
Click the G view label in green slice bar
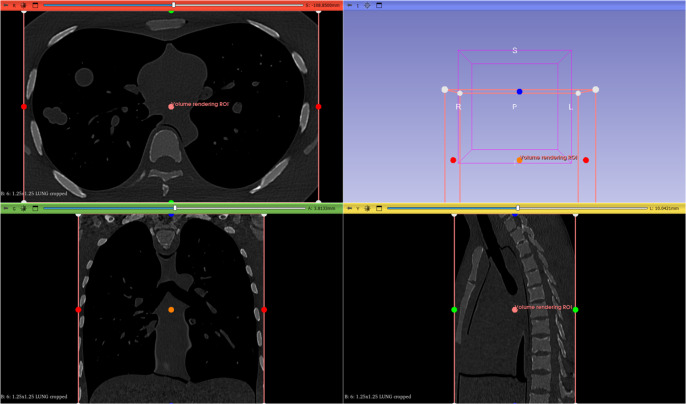(x=14, y=208)
